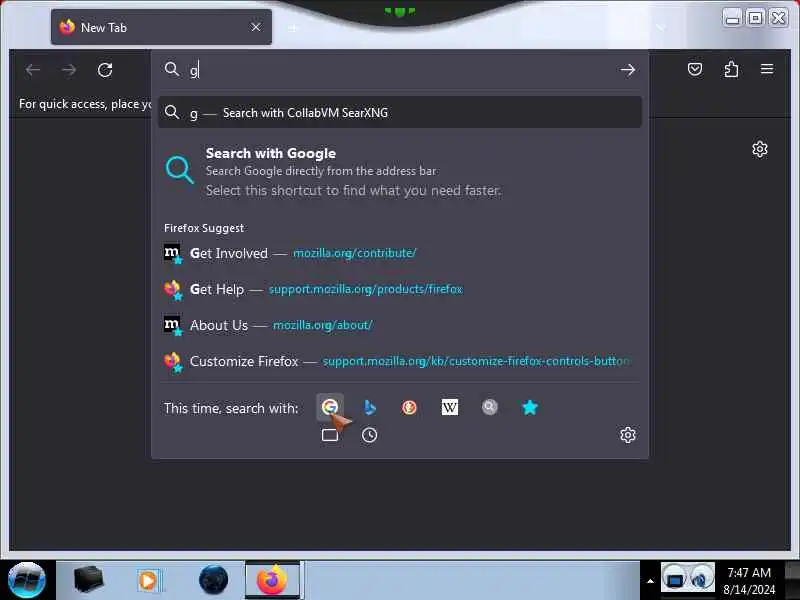800x600 pixels.
Task: Select Wikipedia search engine shortcut
Action: pos(449,407)
